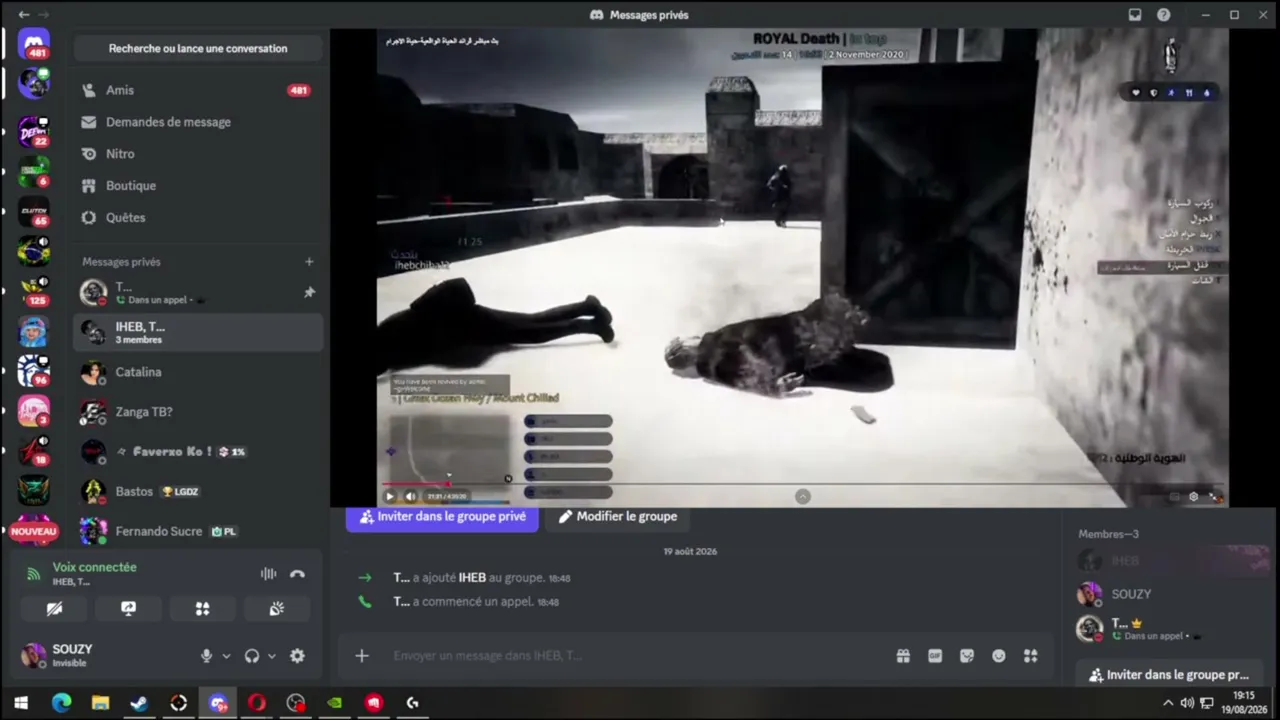Viewport: 1280px width, 720px height.
Task: Open the apps icon in message bar
Action: 1031,656
